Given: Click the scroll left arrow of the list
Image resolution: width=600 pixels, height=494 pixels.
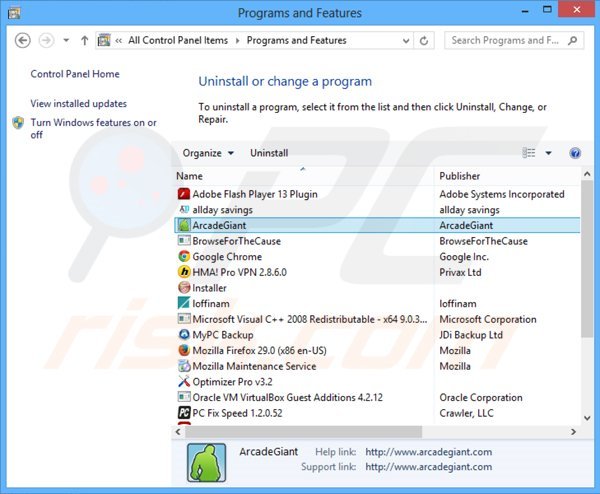Looking at the screenshot, I should 178,432.
